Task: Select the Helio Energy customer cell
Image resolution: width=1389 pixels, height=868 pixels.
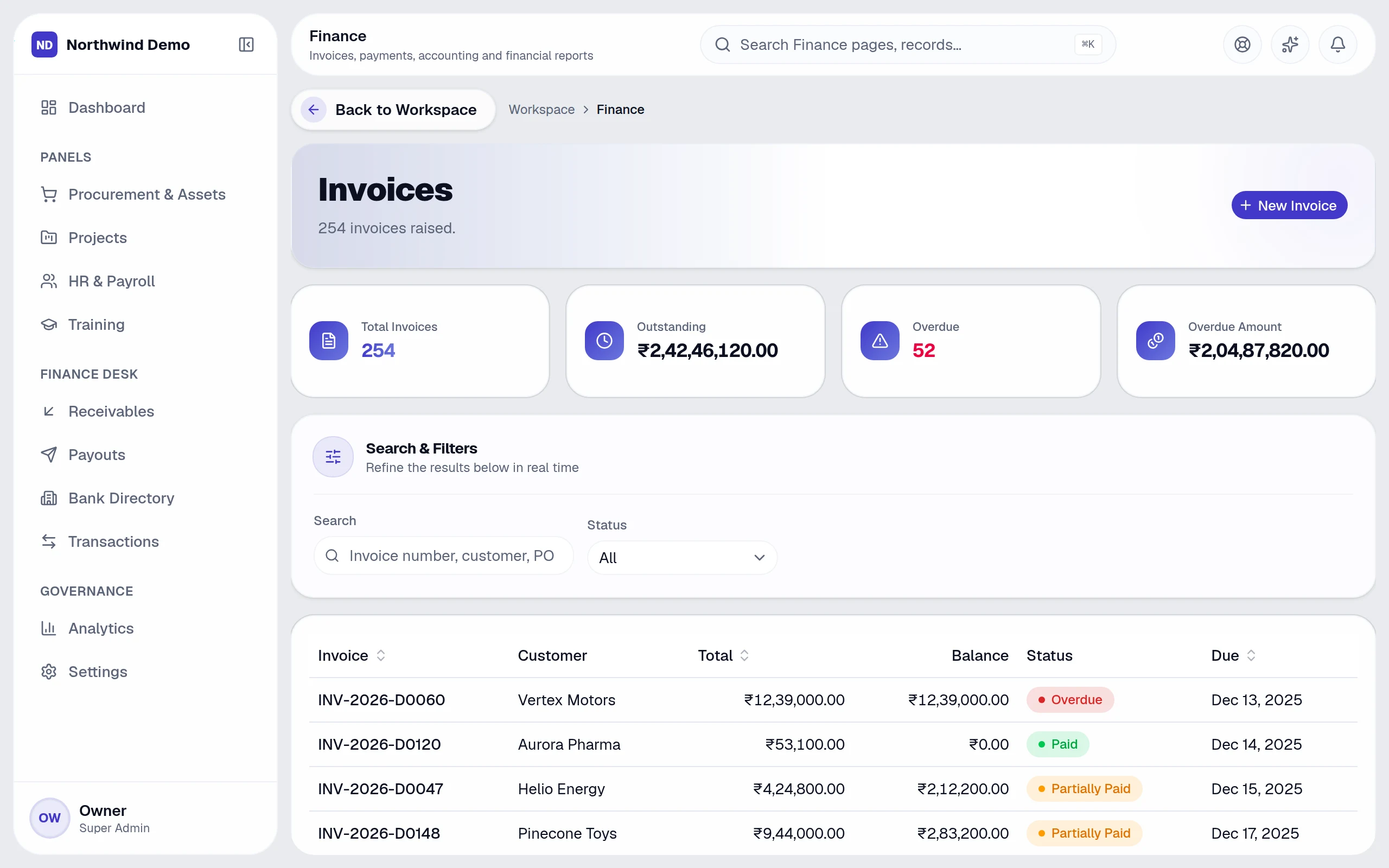Action: pyautogui.click(x=562, y=789)
